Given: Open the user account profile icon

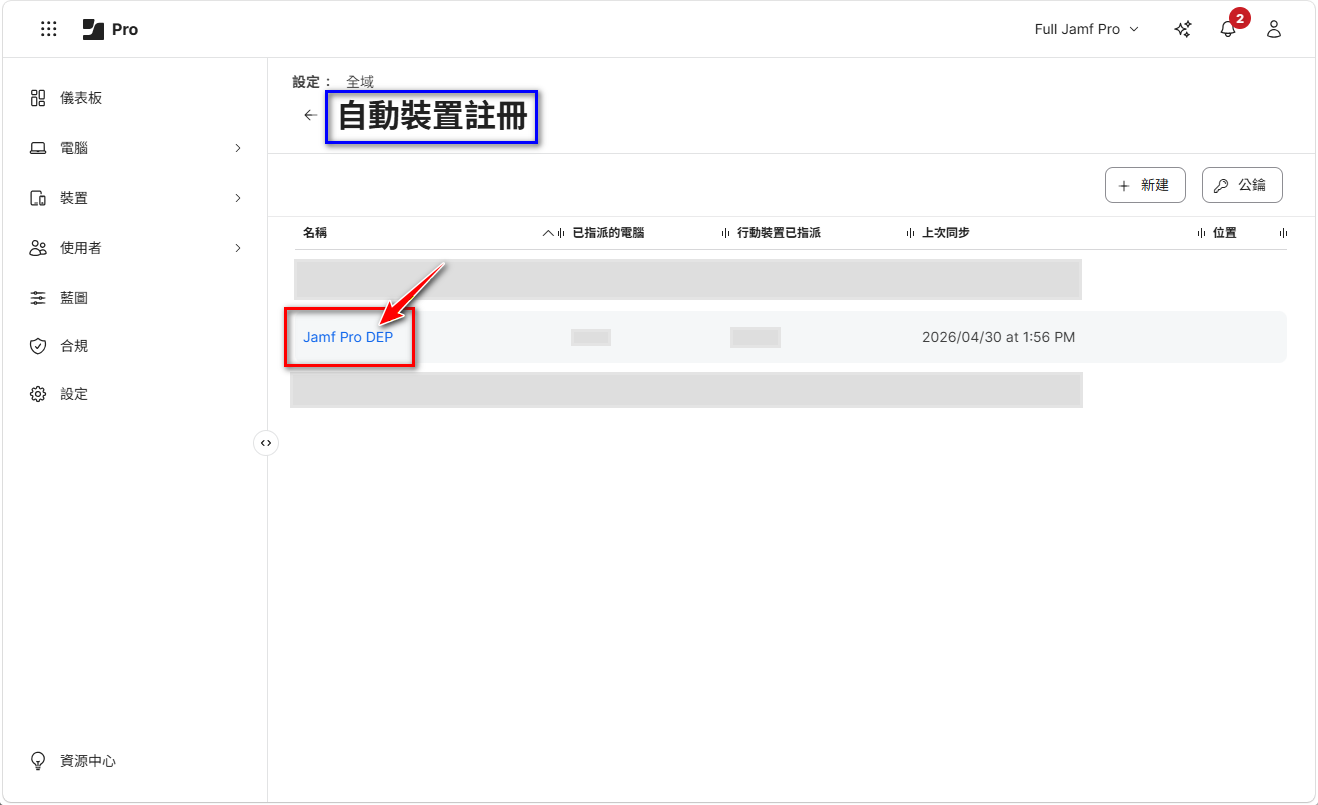Looking at the screenshot, I should [x=1274, y=29].
